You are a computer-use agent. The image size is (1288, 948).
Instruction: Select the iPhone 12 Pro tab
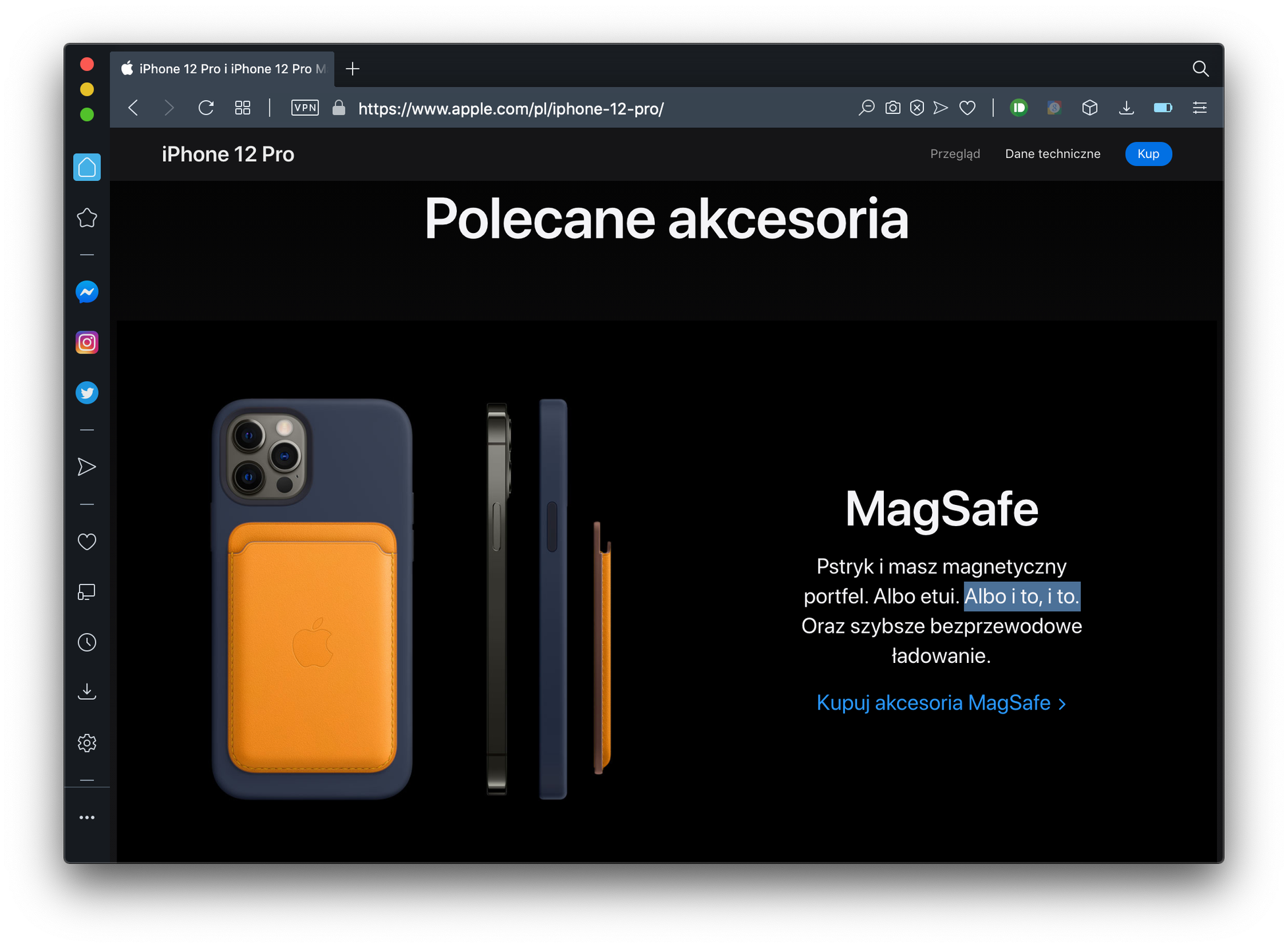[222, 69]
